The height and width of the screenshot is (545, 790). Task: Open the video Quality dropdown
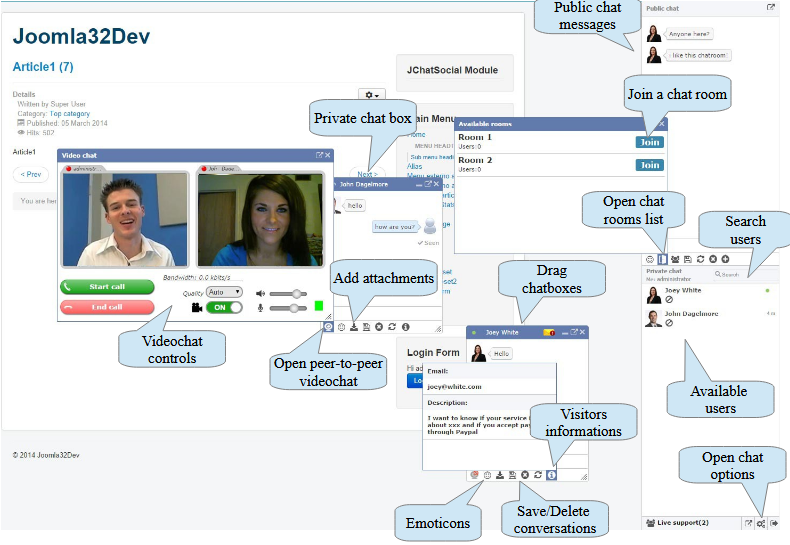(223, 292)
